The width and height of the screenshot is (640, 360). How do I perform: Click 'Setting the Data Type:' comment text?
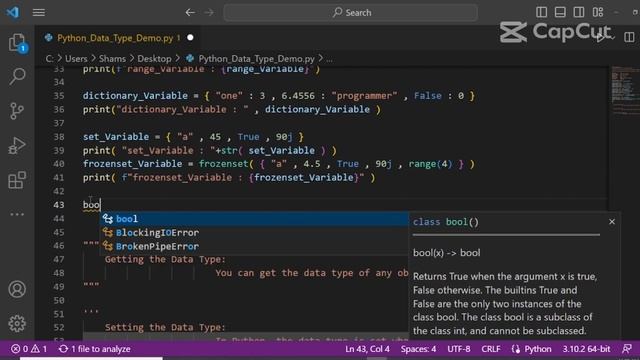pos(165,327)
